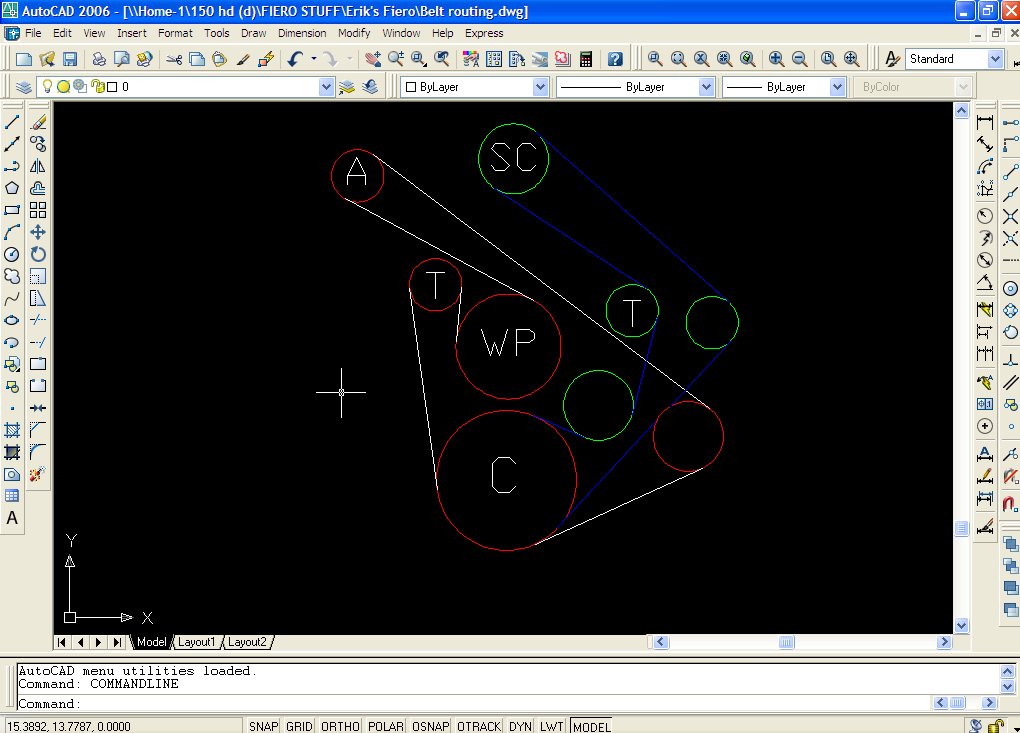The height and width of the screenshot is (733, 1020).
Task: Click the Zoom In toolbar icon
Action: pyautogui.click(x=776, y=59)
